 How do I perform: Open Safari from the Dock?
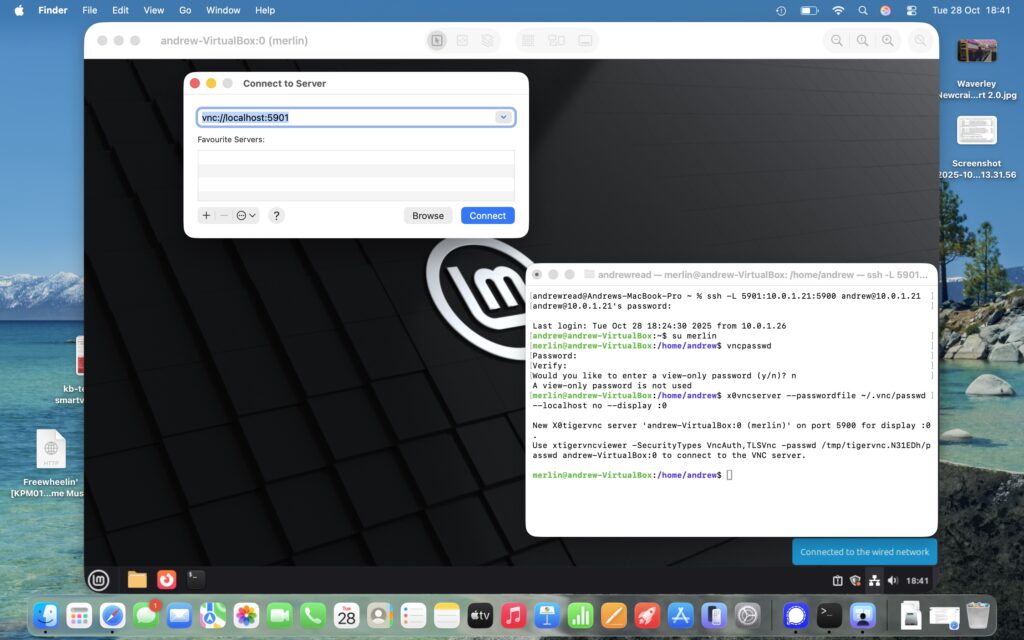113,615
